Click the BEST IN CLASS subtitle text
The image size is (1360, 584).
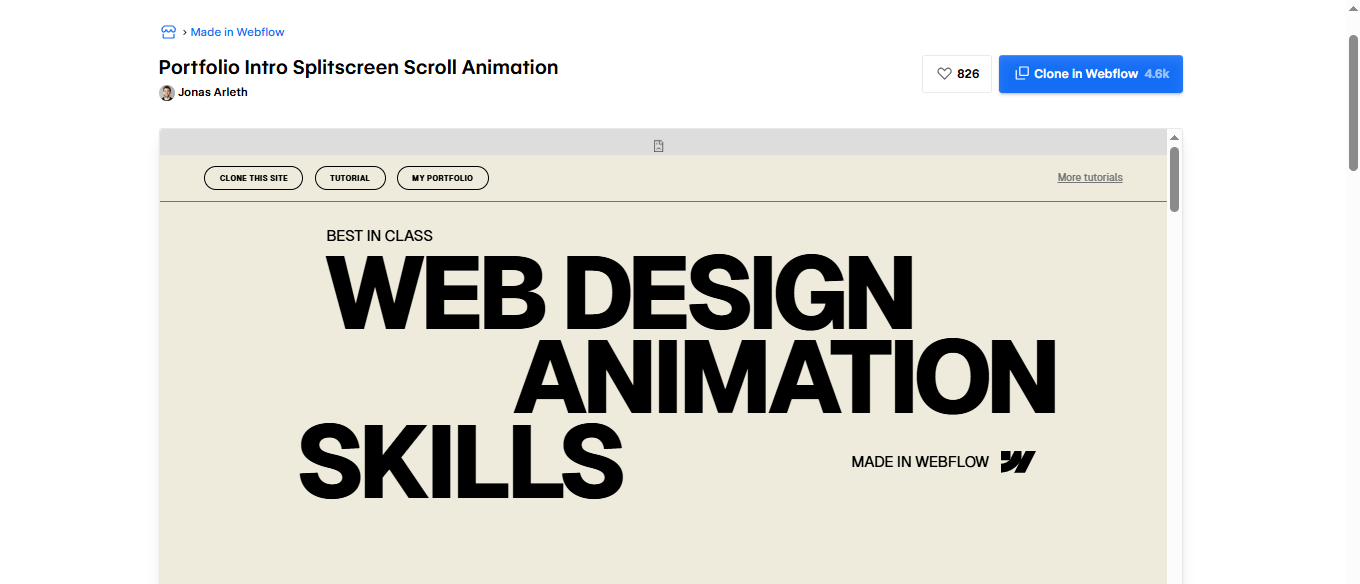coord(379,236)
